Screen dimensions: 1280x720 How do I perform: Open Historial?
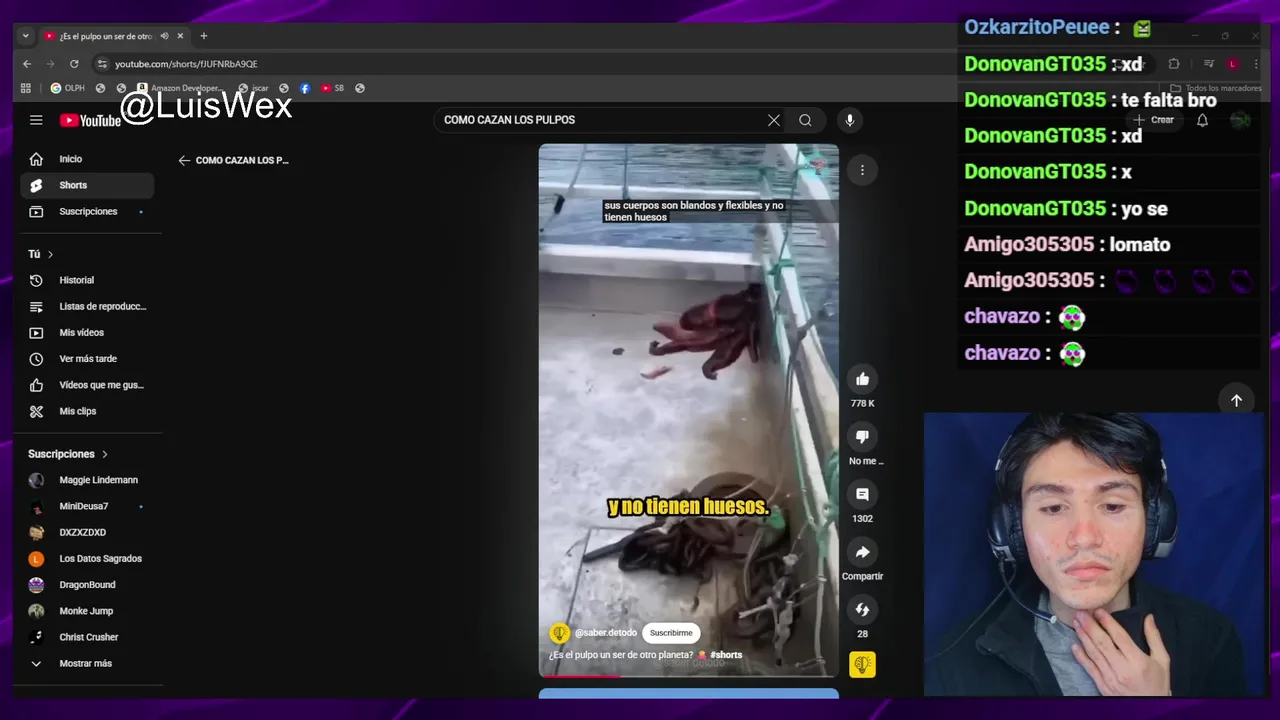pos(88,280)
